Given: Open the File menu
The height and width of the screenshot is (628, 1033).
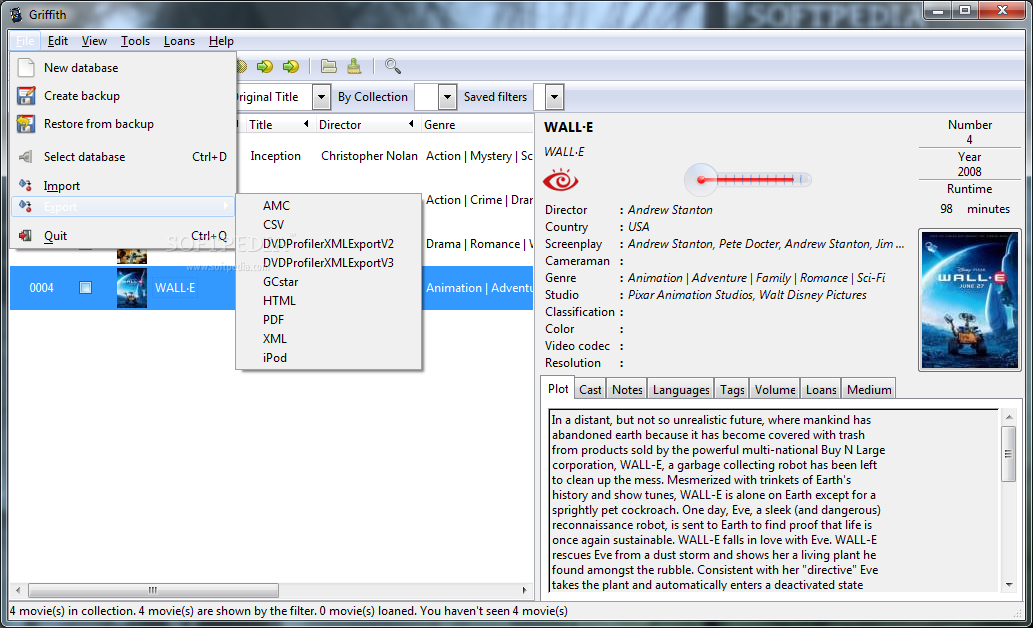Looking at the screenshot, I should [25, 41].
